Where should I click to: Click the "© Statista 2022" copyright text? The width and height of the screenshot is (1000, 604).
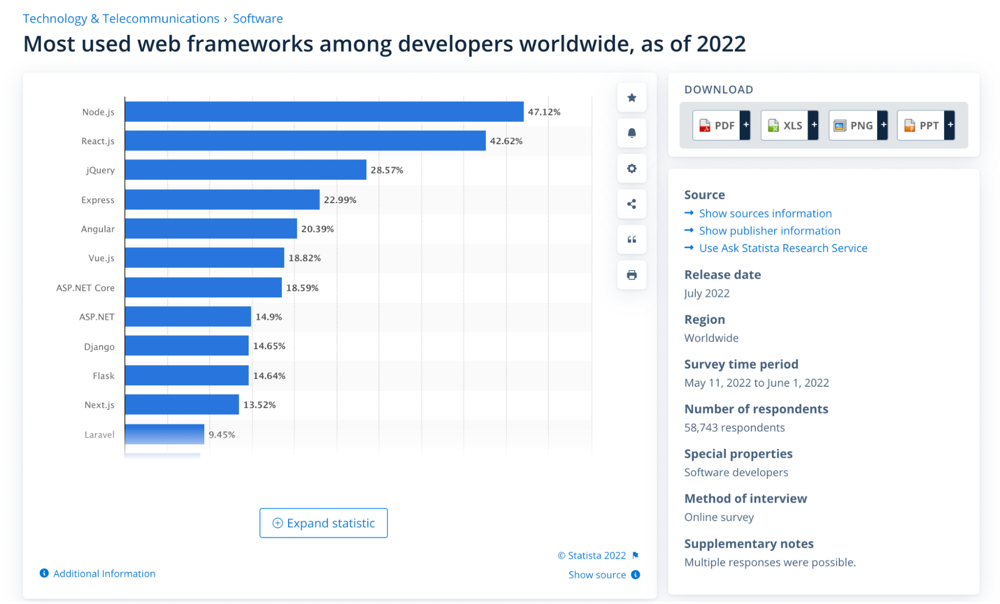(x=592, y=556)
